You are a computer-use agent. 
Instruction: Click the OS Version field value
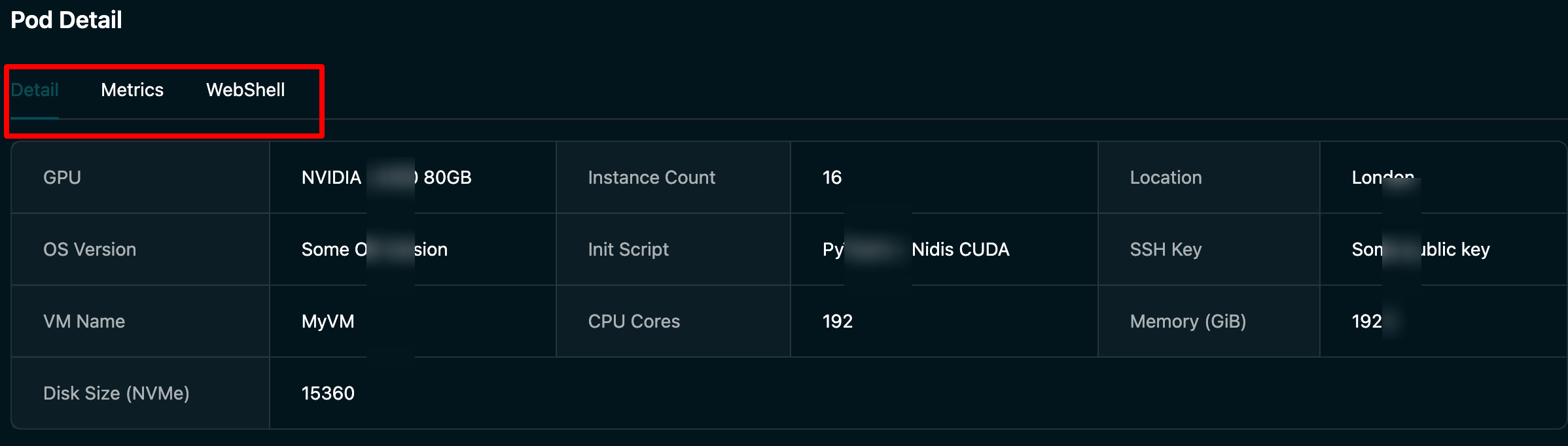pyautogui.click(x=374, y=249)
